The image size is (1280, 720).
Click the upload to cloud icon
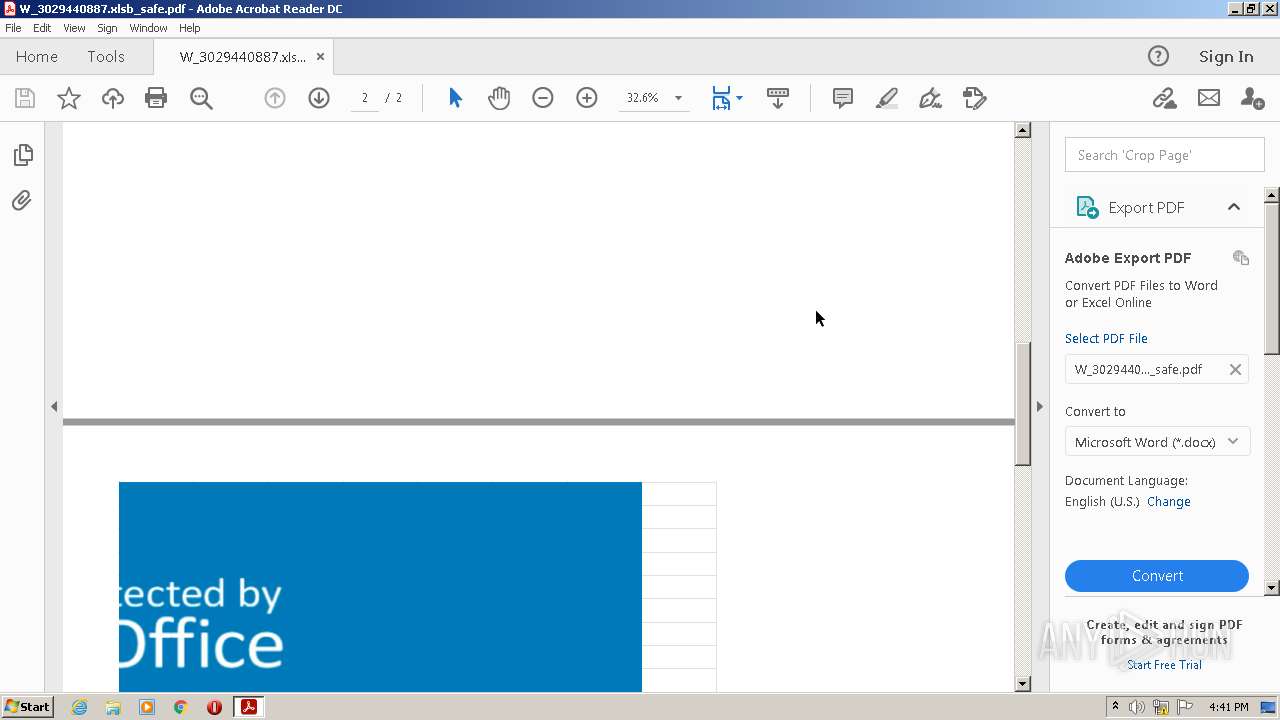113,98
